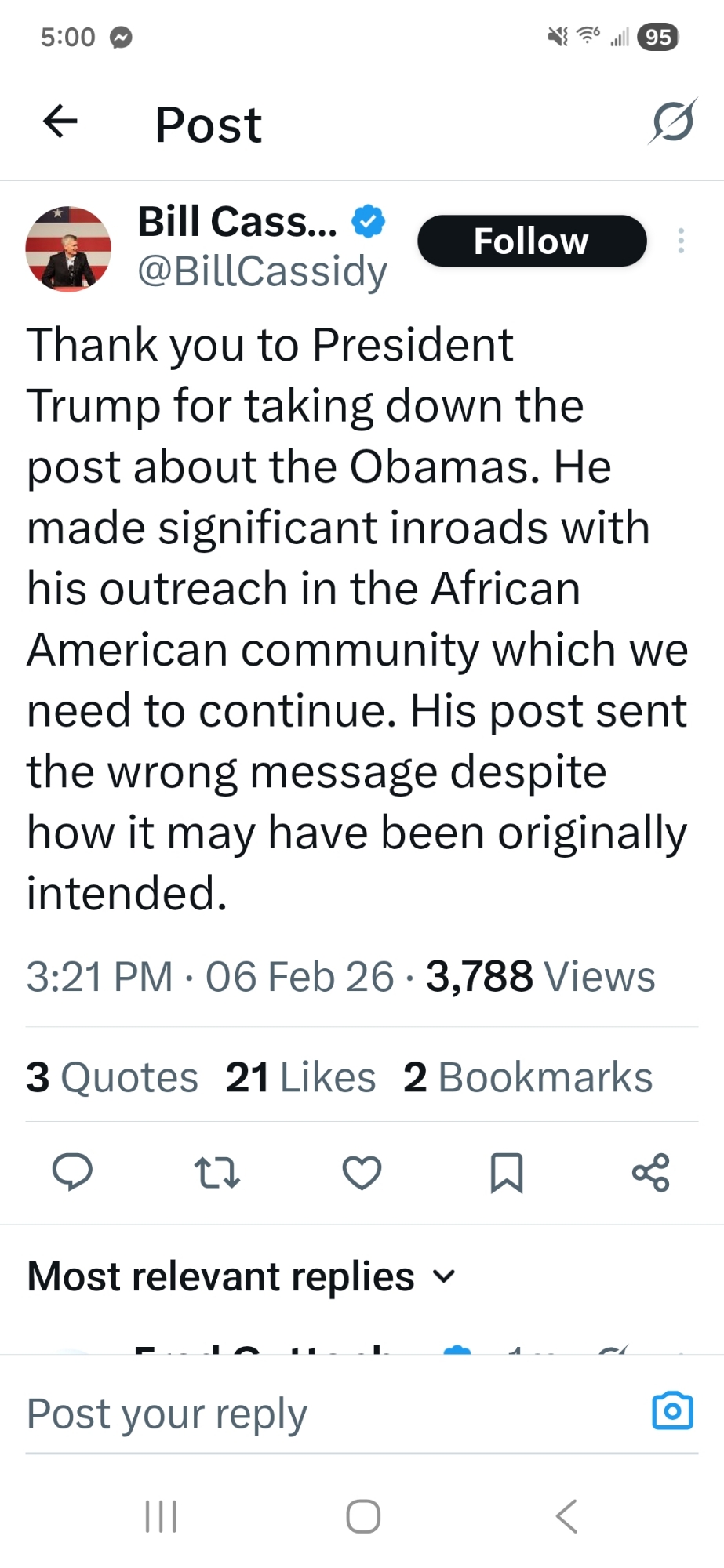
Task: Tap Android system back chevron
Action: pyautogui.click(x=566, y=1516)
